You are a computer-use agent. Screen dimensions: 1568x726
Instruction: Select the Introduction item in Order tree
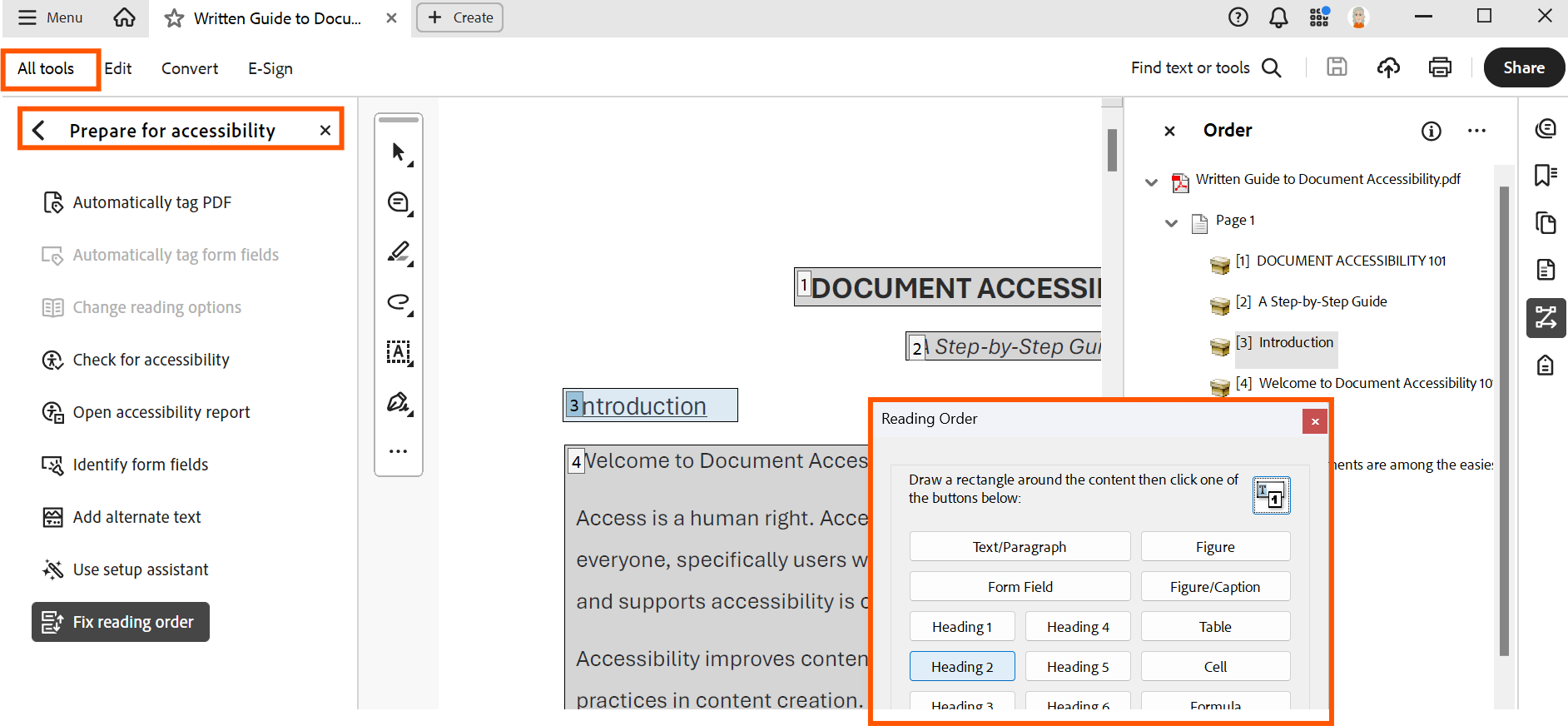pyautogui.click(x=1295, y=342)
